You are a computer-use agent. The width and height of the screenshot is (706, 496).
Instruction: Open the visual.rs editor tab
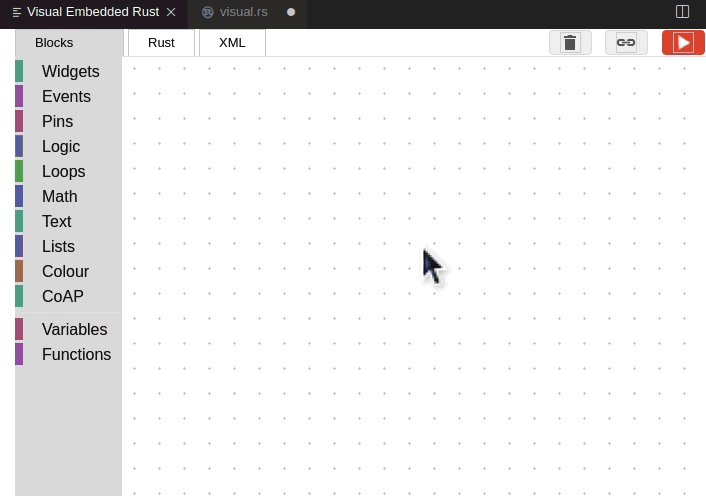244,12
